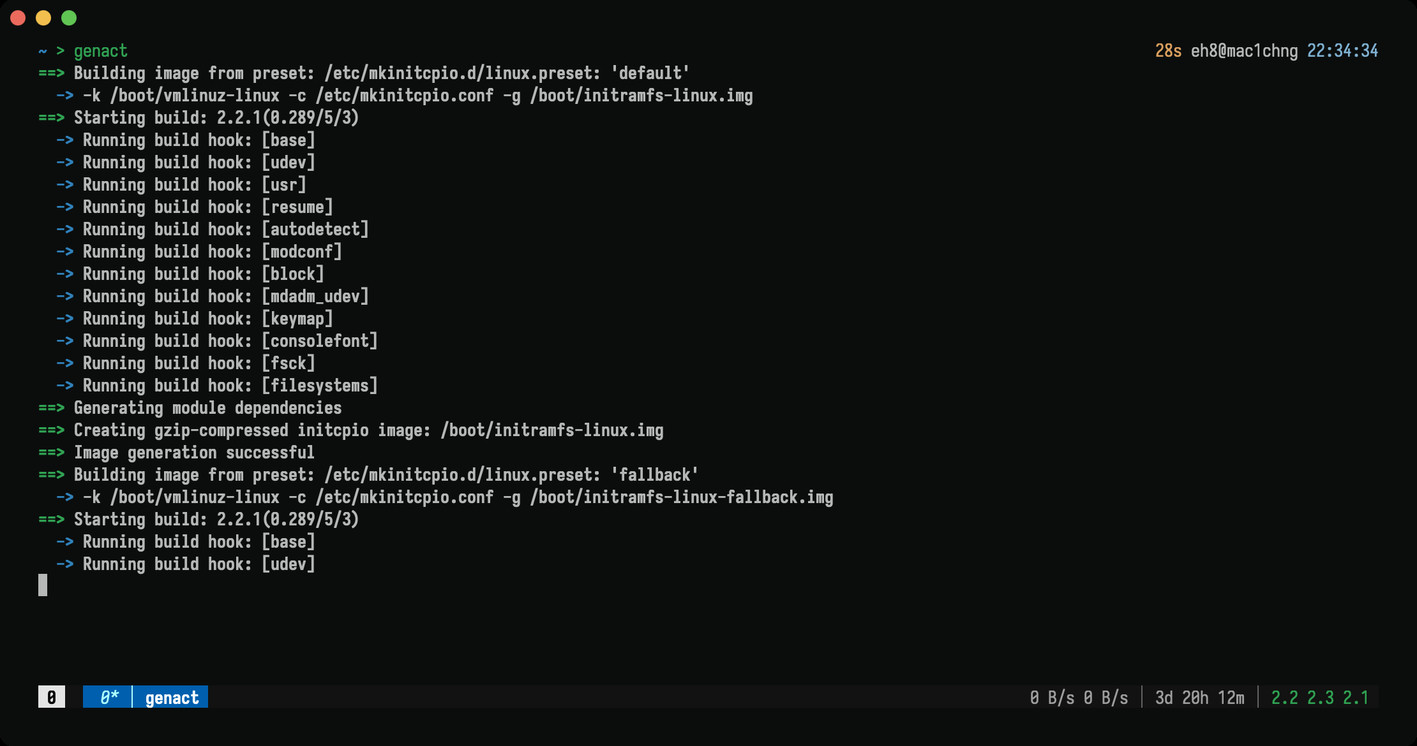
Task: Click the genact command text in prompt
Action: [101, 51]
